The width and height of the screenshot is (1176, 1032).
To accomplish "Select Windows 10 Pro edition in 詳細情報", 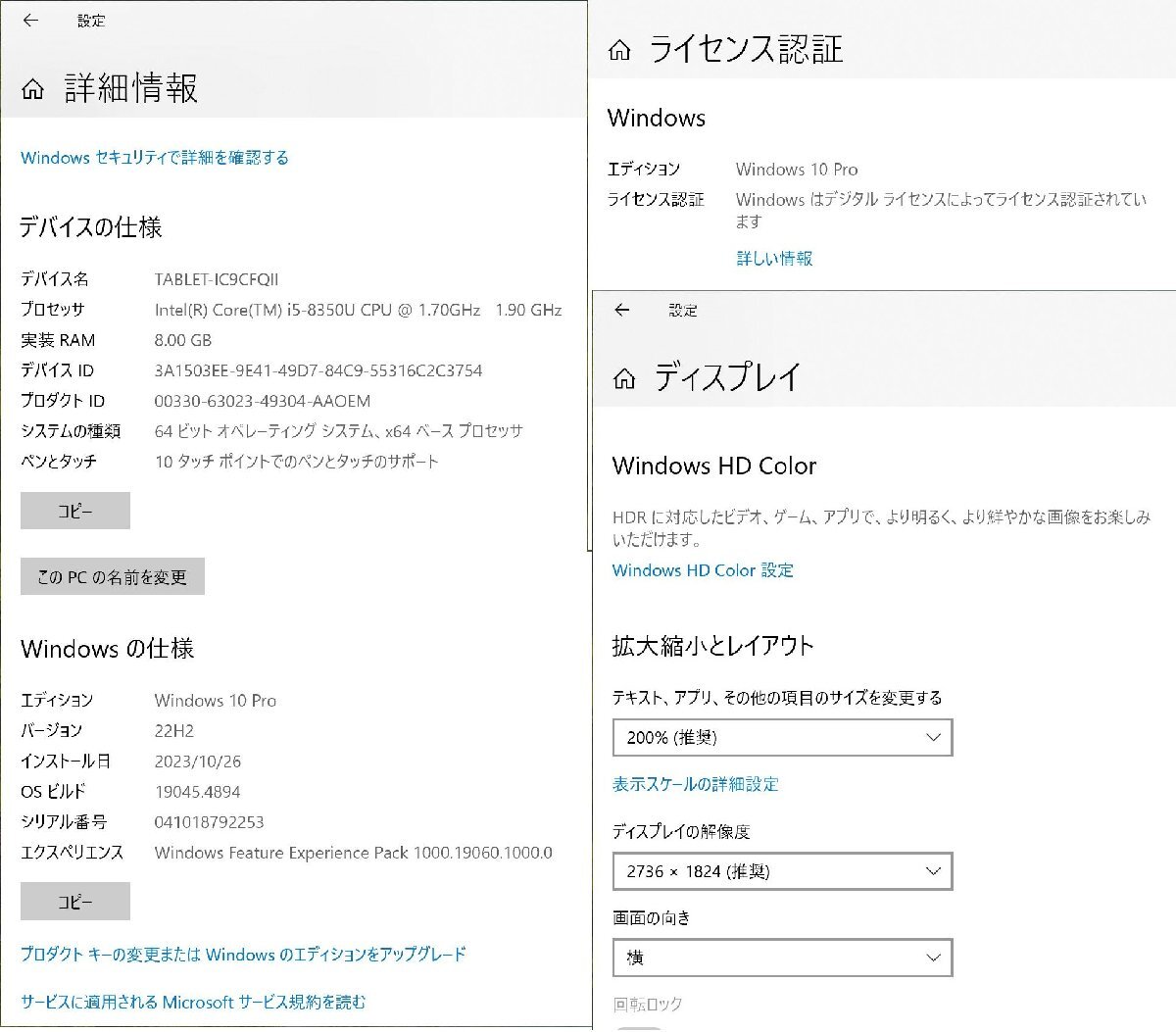I will tap(216, 701).
